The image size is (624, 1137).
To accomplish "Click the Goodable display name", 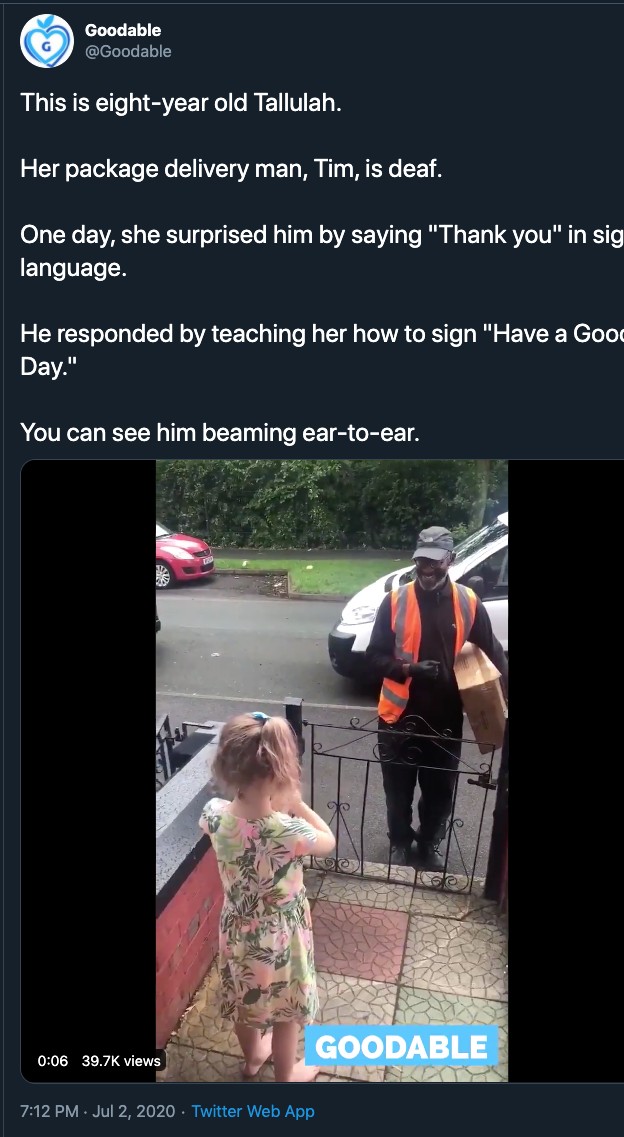I will point(122,30).
